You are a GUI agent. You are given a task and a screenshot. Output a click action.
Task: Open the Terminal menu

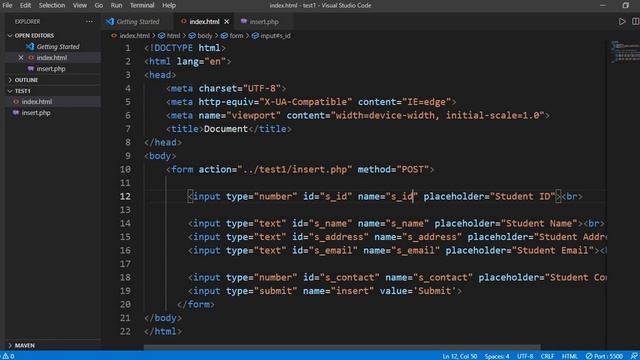tap(142, 5)
